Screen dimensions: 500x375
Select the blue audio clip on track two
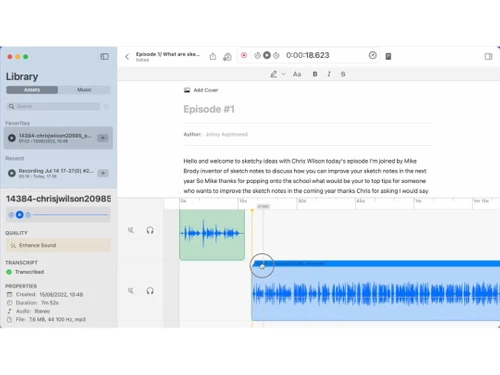coord(376,291)
